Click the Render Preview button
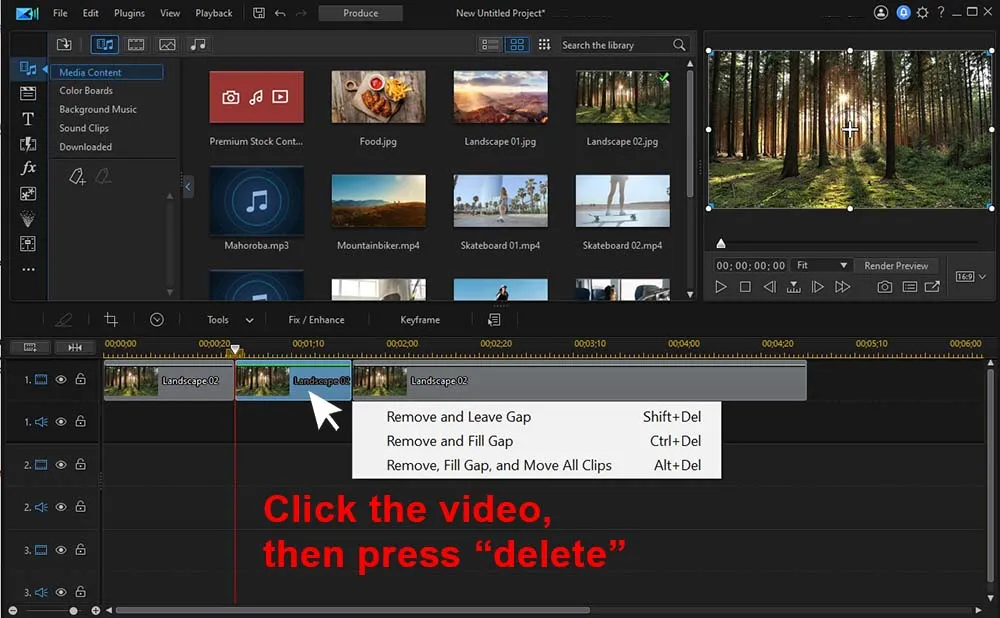 [897, 265]
